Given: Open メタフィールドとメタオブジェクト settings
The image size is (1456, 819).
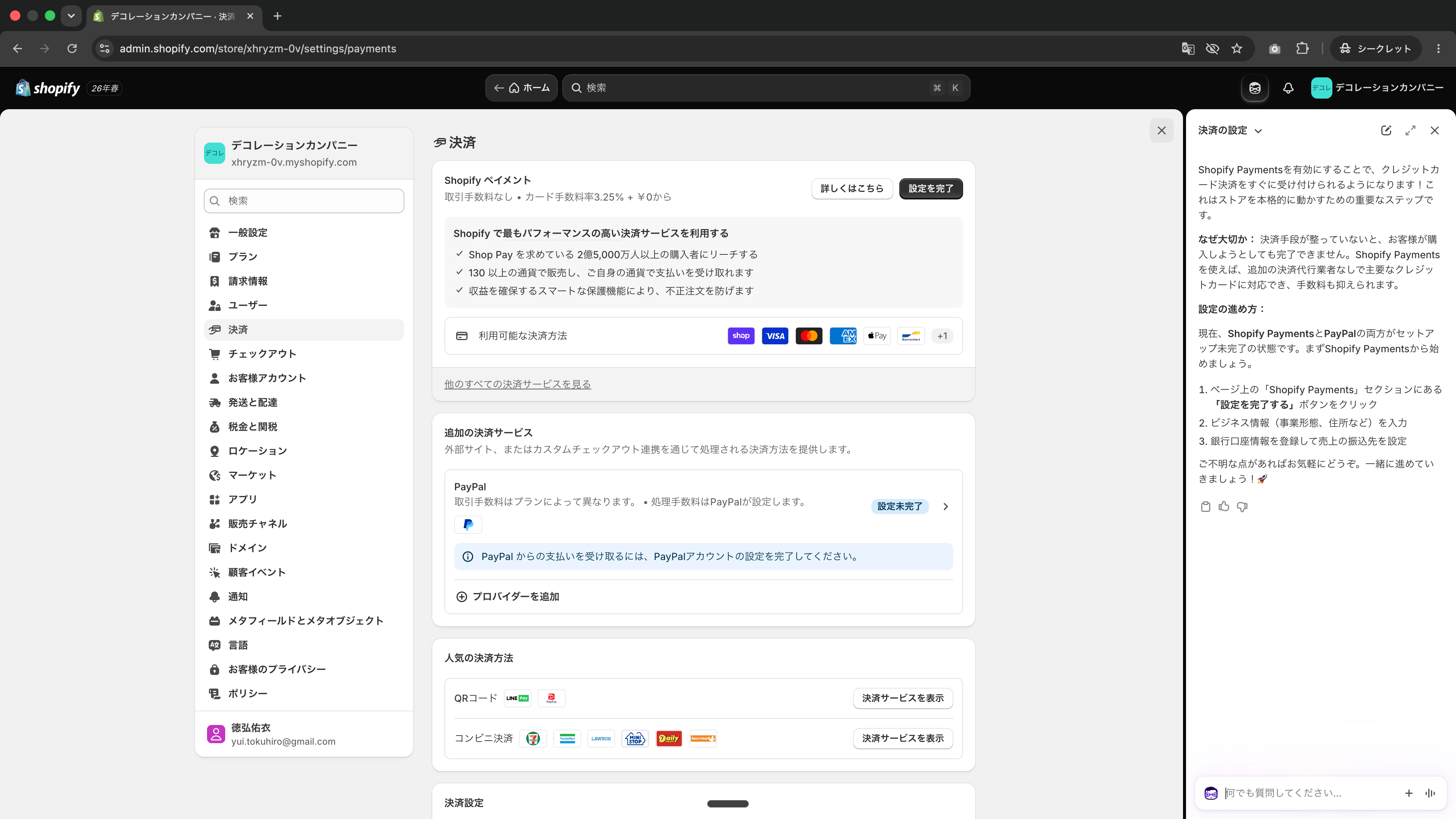Looking at the screenshot, I should pyautogui.click(x=304, y=621).
